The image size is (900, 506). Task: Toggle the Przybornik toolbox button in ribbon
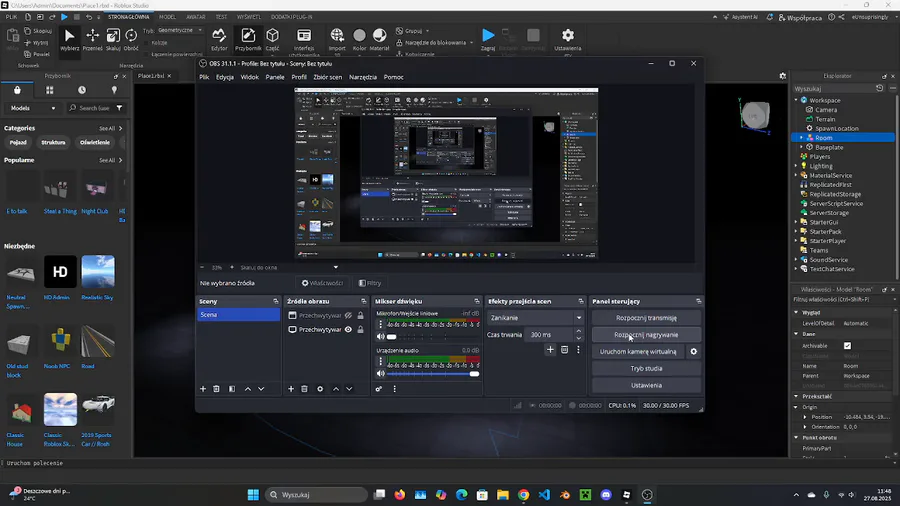(248, 40)
